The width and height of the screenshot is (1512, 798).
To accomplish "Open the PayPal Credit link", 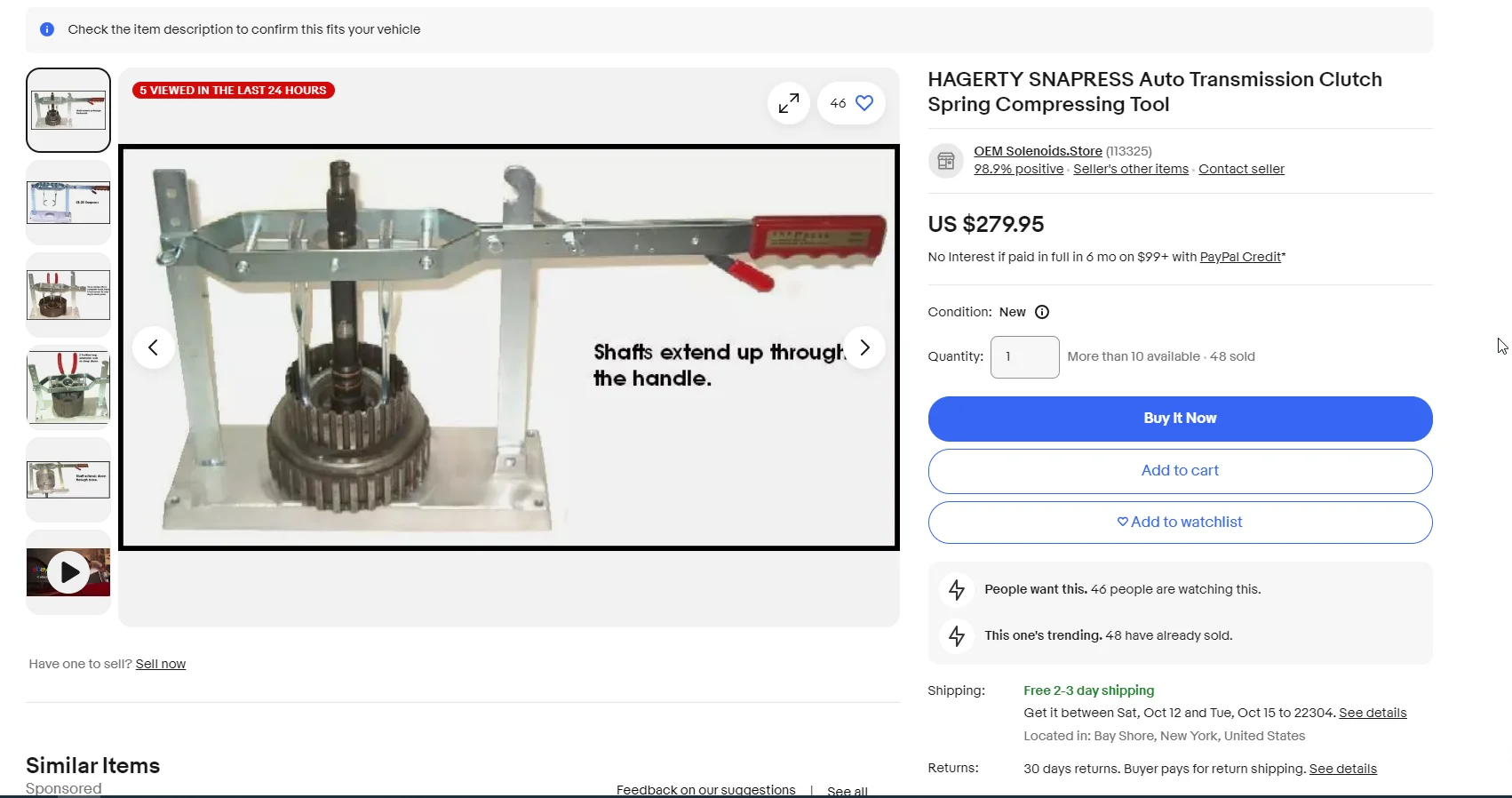I will coord(1239,257).
